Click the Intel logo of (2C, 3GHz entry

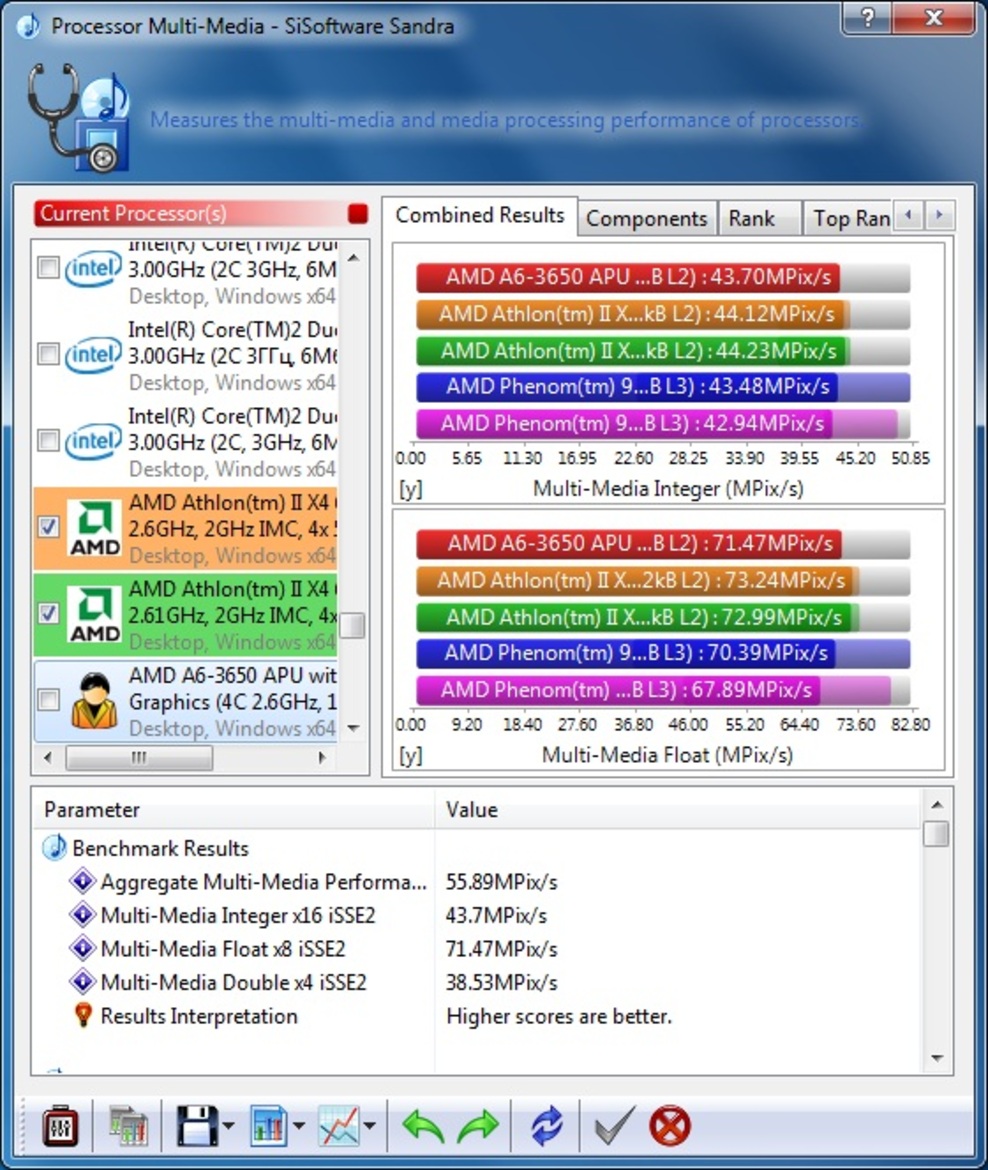93,442
